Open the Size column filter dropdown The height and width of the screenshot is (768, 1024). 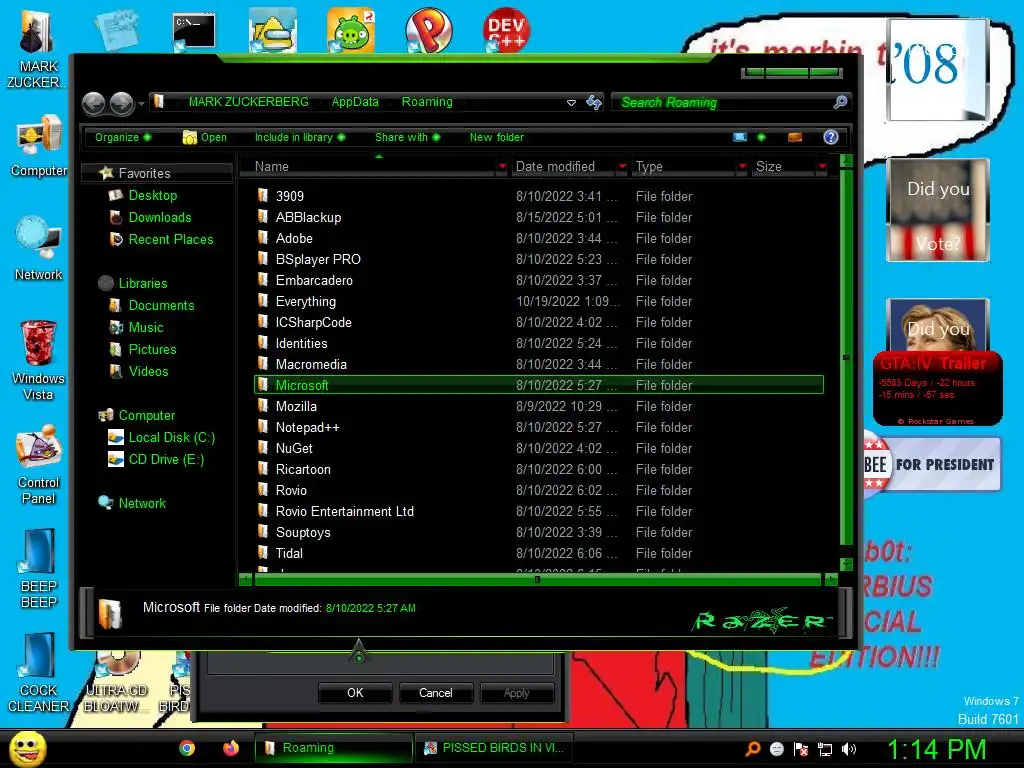pos(822,167)
